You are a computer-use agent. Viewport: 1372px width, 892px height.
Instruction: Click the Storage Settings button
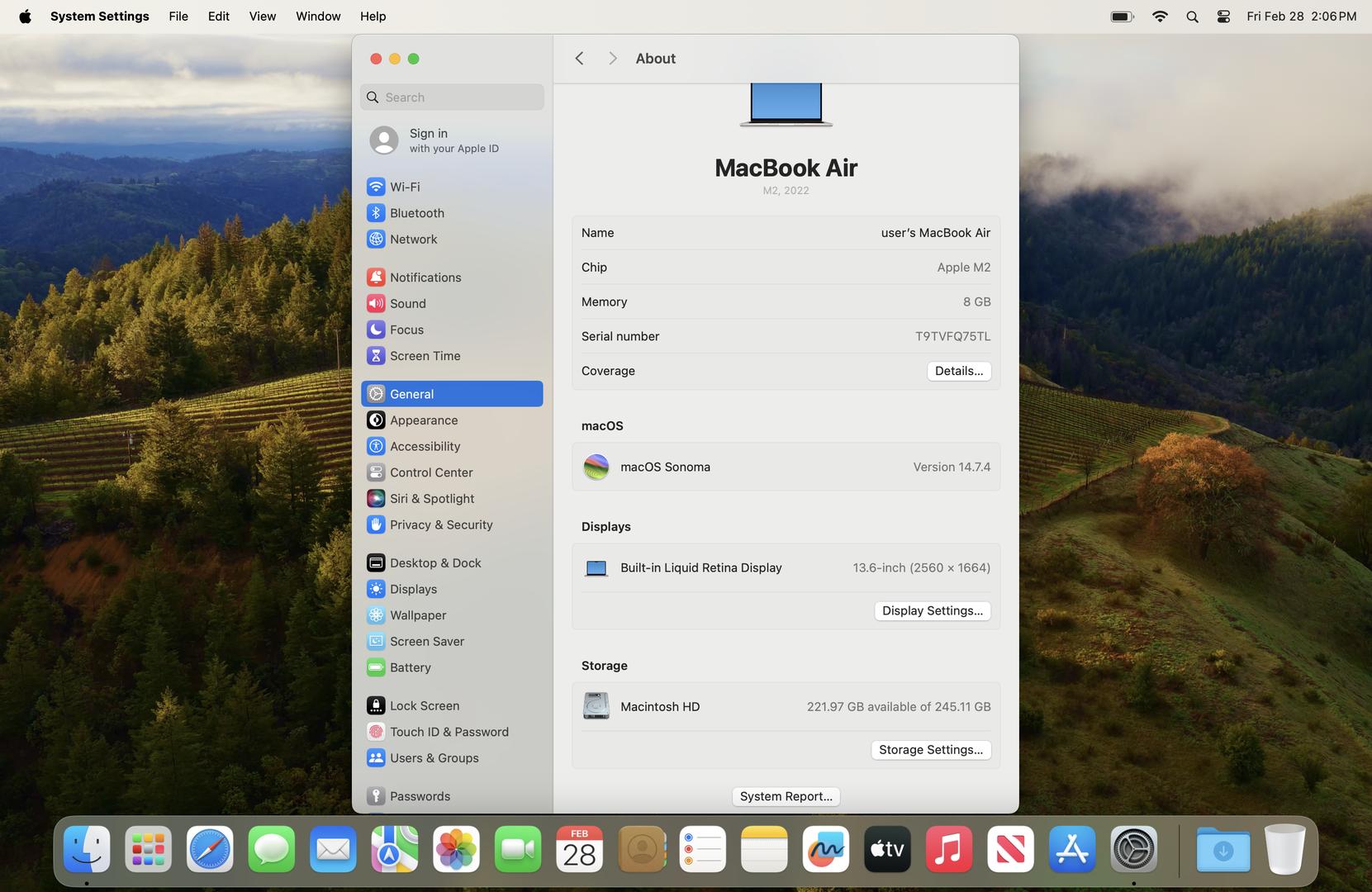pos(930,750)
